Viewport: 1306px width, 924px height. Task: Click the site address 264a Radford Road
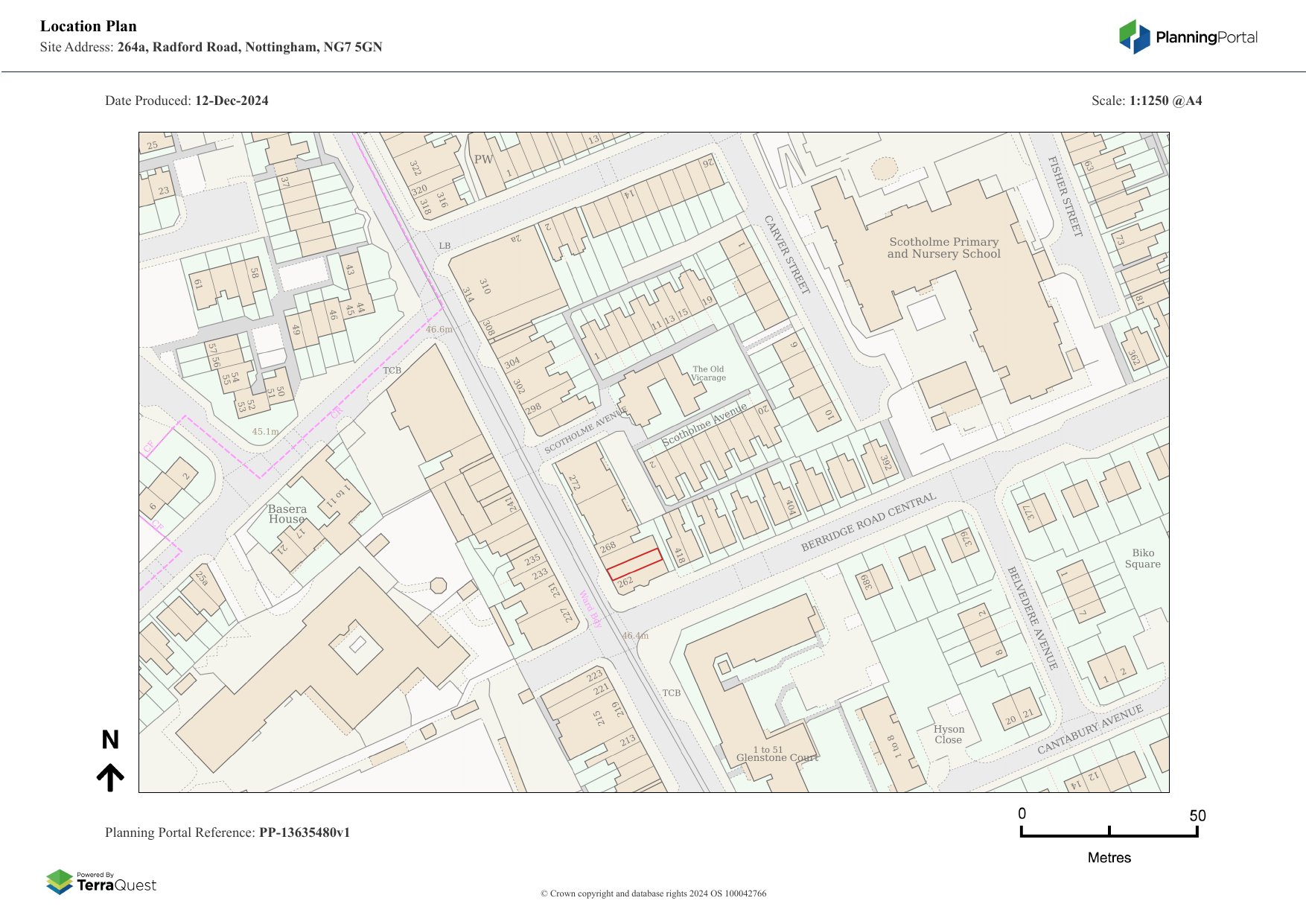[x=249, y=47]
